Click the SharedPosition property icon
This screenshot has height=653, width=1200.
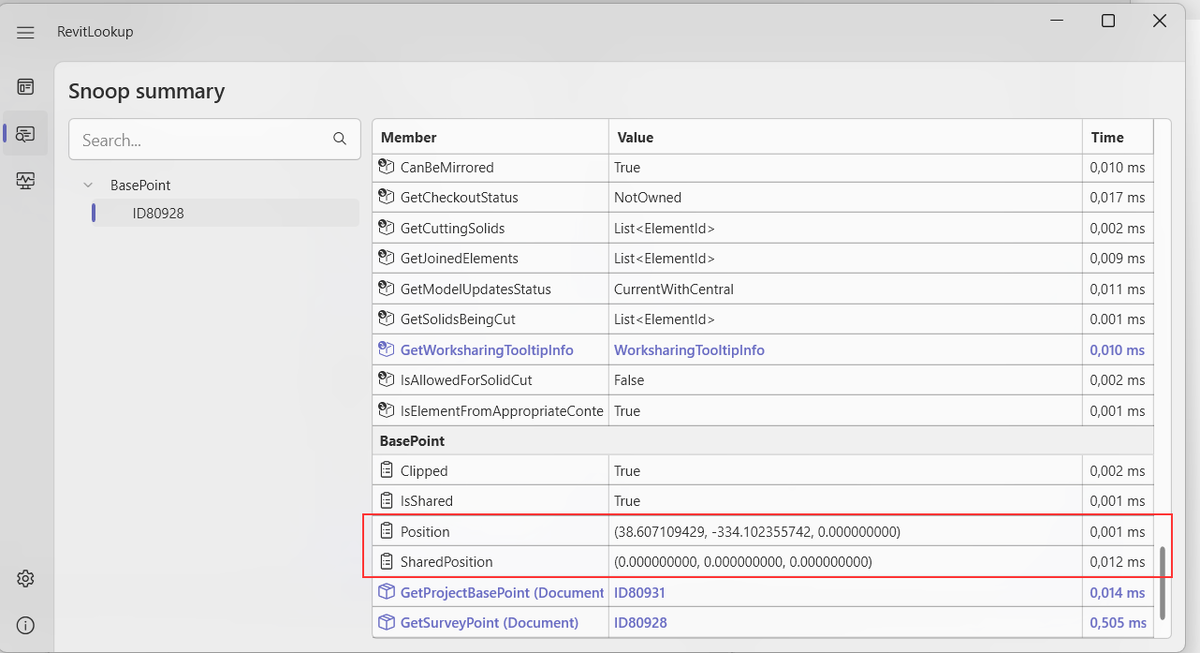coord(387,562)
